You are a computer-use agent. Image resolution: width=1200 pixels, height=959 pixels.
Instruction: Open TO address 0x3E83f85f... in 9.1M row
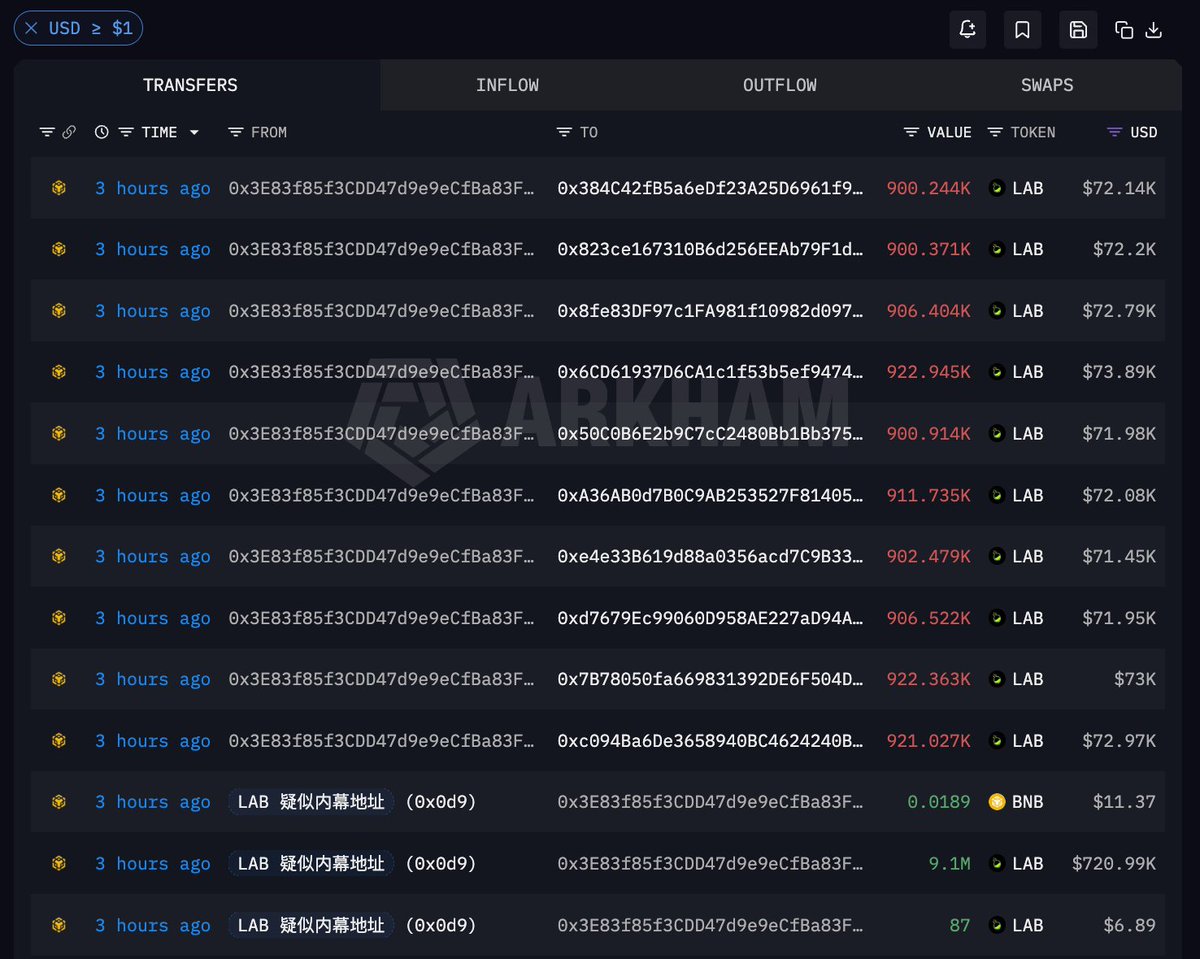click(710, 863)
